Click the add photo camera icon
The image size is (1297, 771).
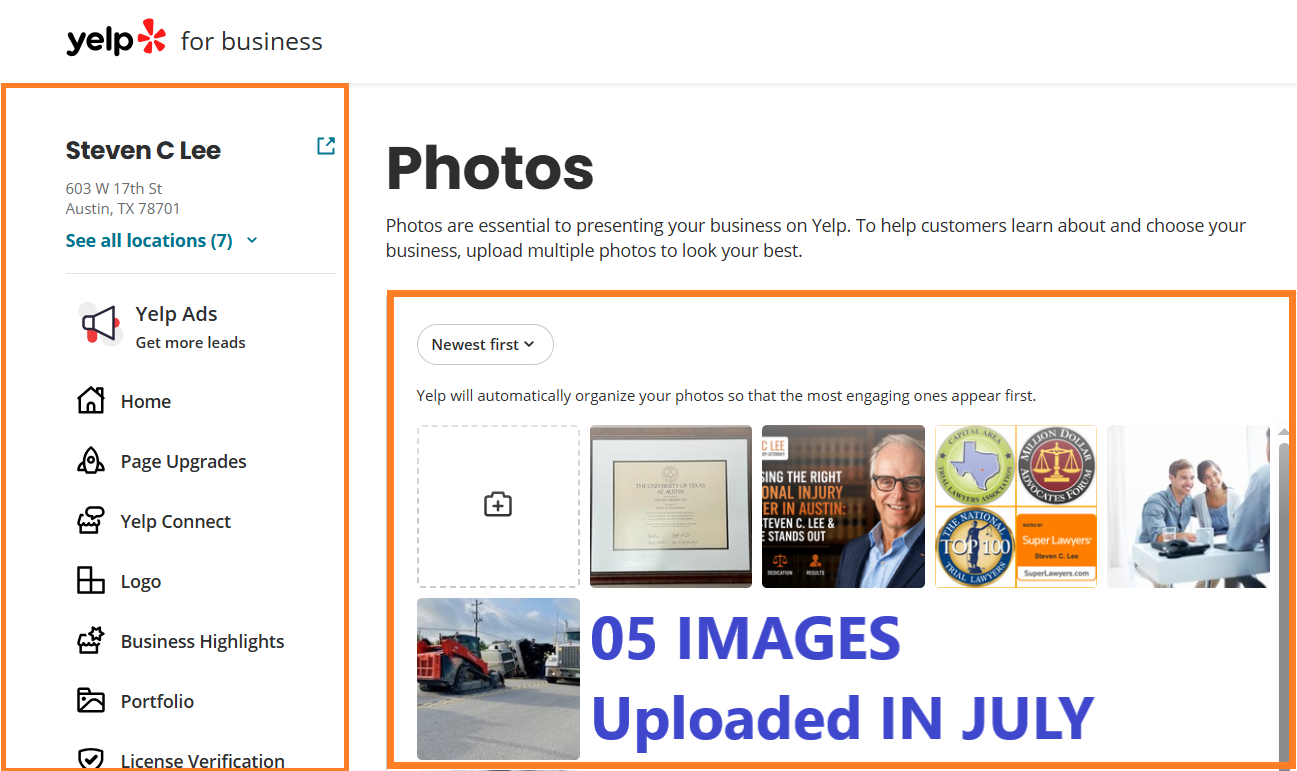[x=498, y=505]
